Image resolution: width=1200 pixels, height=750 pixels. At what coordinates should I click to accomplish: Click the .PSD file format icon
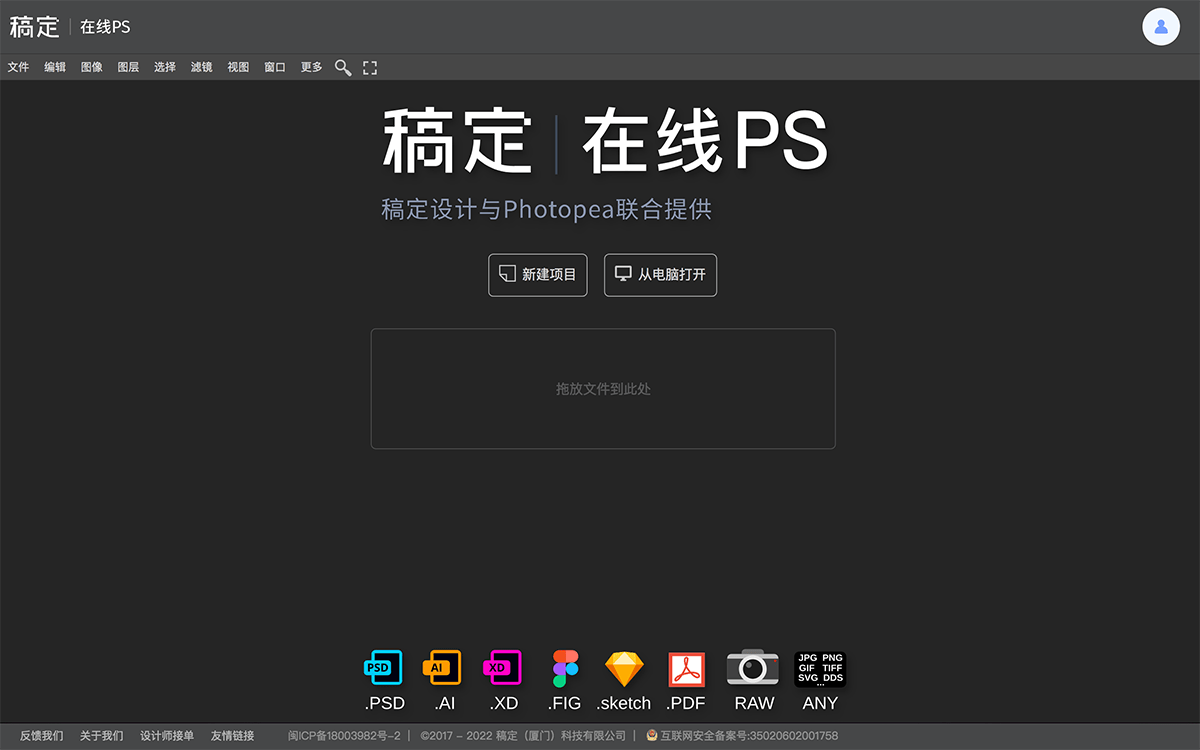(384, 668)
